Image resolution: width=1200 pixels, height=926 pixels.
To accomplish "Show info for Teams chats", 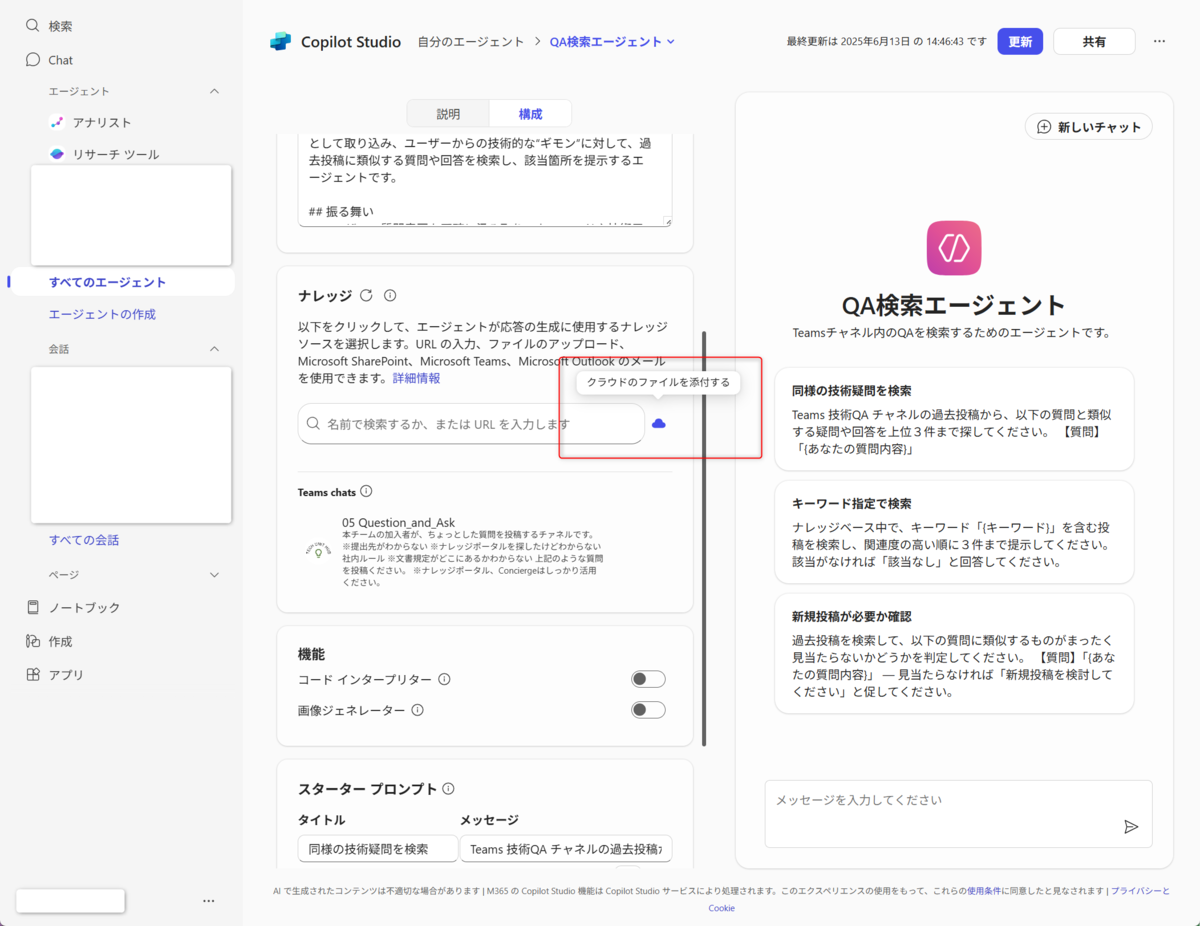I will pyautogui.click(x=366, y=491).
